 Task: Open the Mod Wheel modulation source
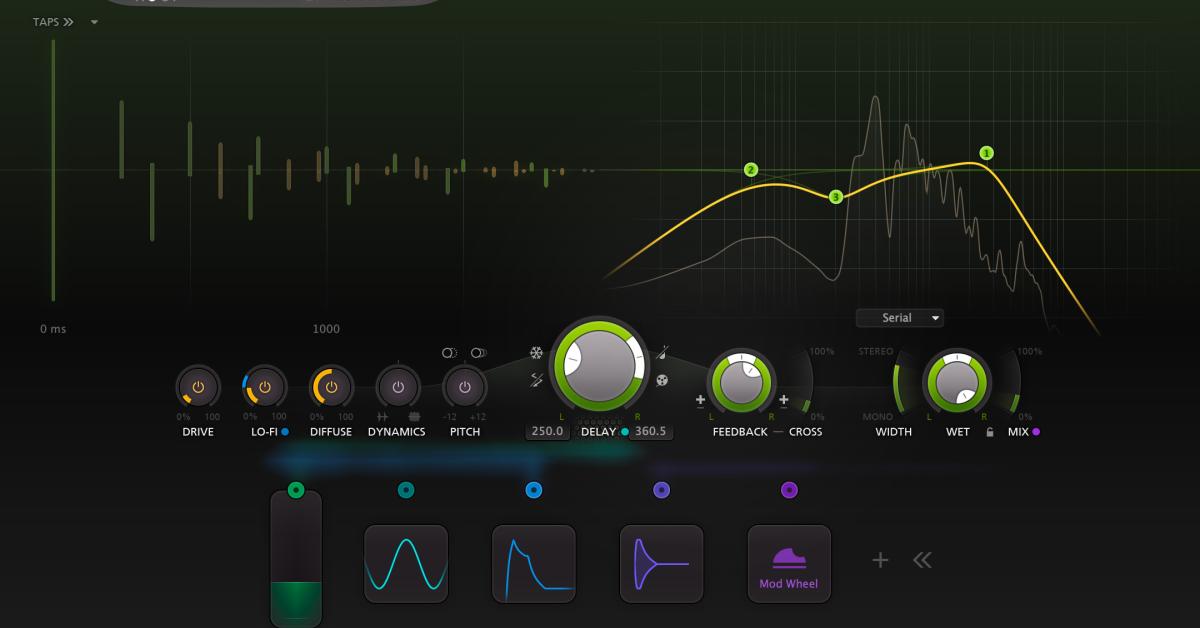pyautogui.click(x=789, y=563)
